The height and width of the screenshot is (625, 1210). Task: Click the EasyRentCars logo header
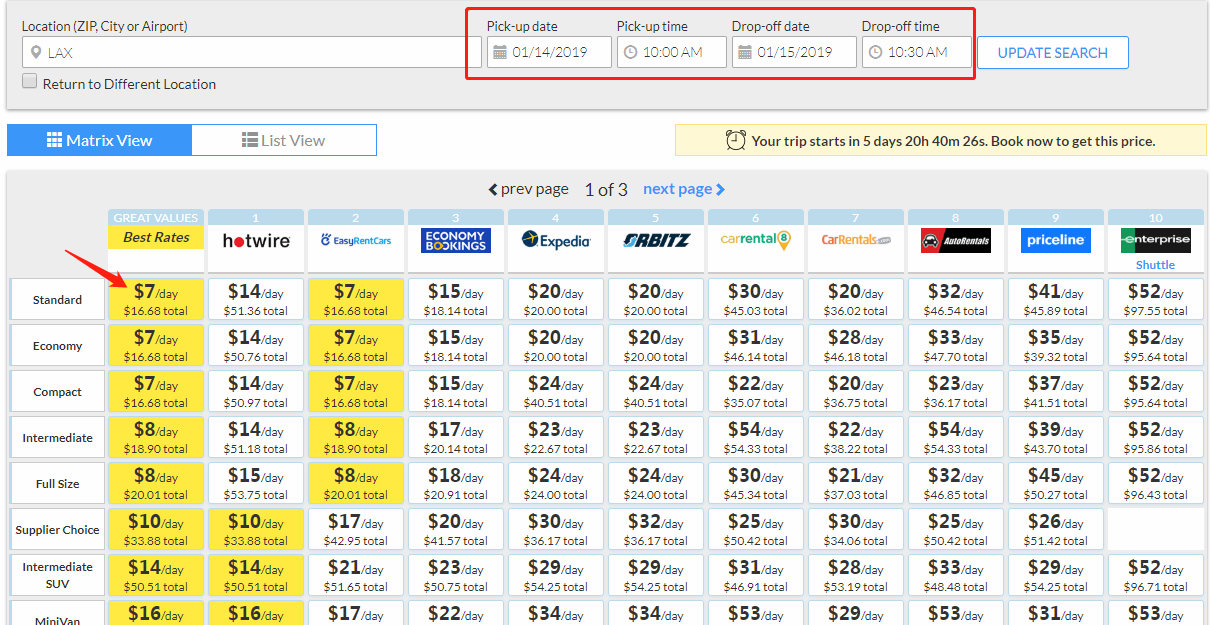point(356,241)
